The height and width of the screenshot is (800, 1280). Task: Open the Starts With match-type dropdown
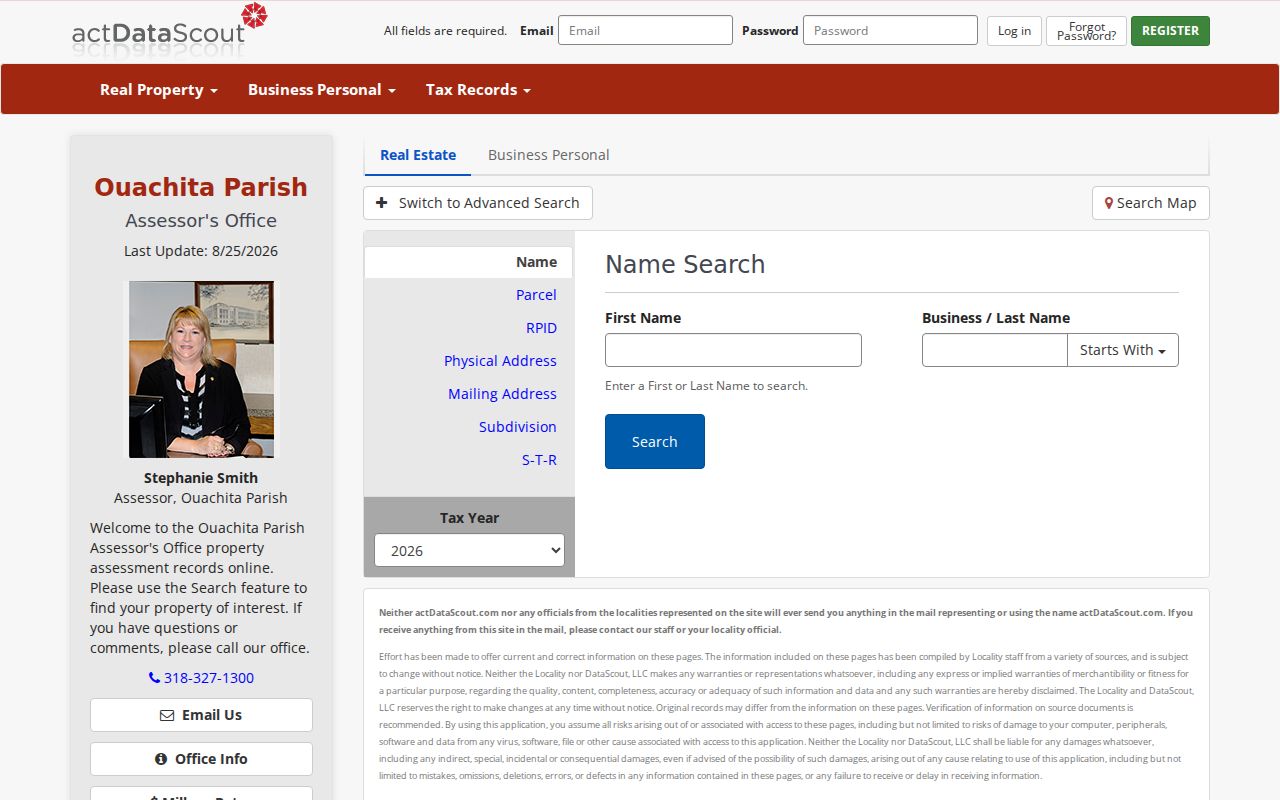coord(1123,350)
